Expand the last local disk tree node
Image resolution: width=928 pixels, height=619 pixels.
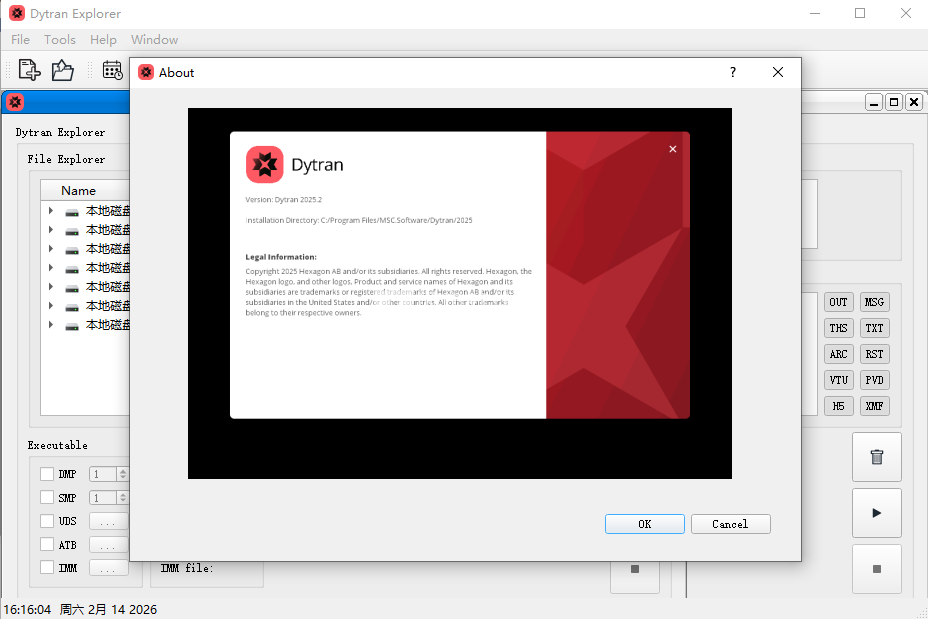(x=51, y=325)
